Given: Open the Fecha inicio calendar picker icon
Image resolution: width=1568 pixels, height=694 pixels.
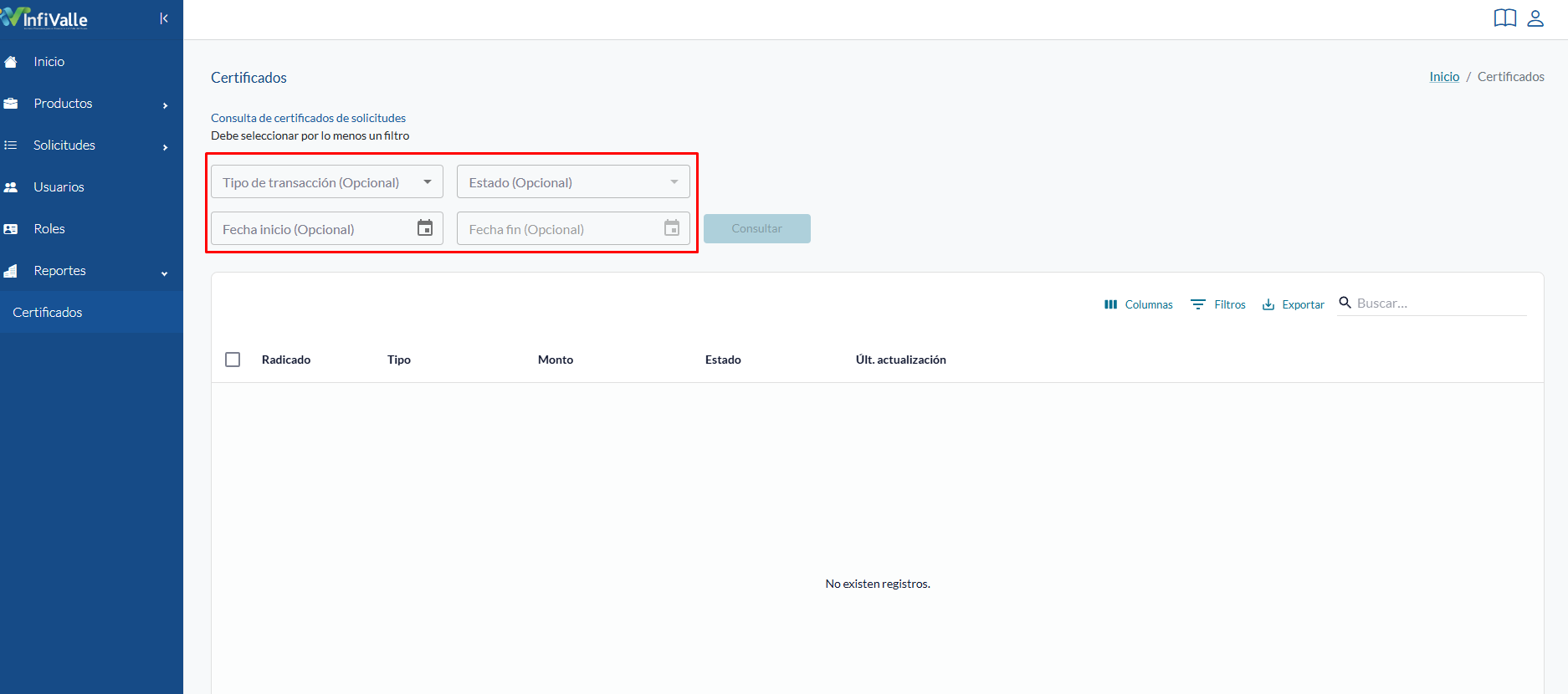Looking at the screenshot, I should coord(425,227).
